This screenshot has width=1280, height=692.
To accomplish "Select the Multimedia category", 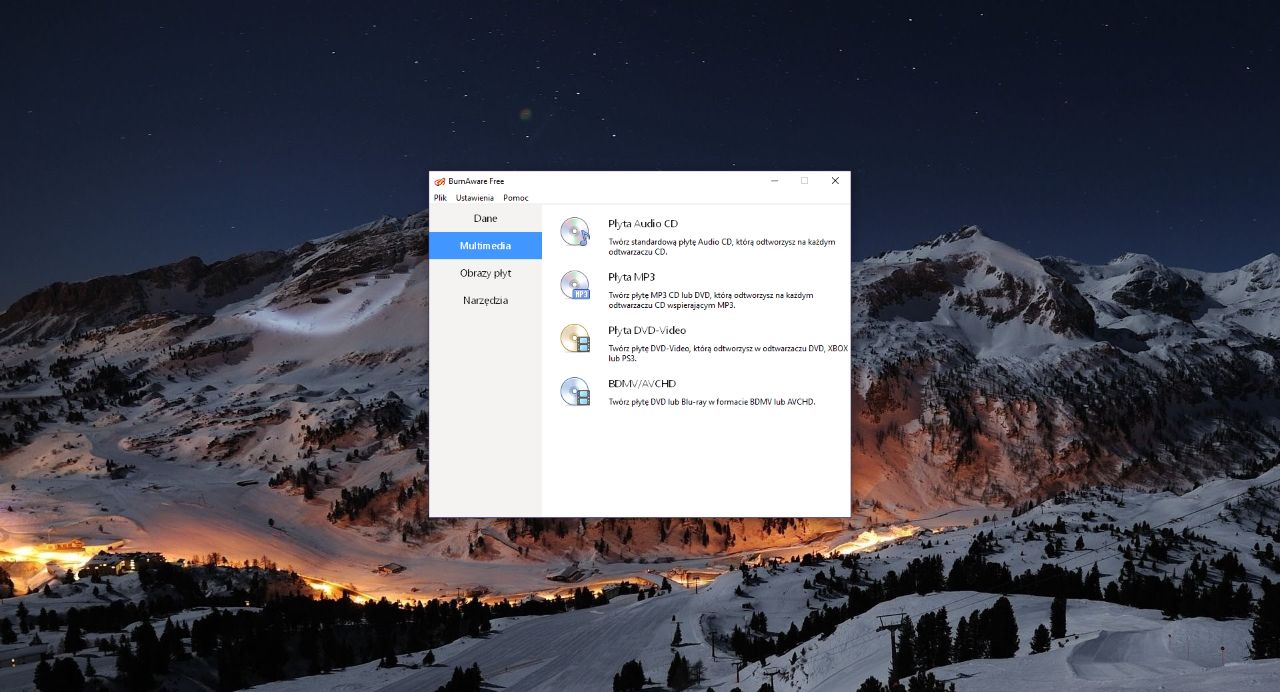I will coord(486,245).
